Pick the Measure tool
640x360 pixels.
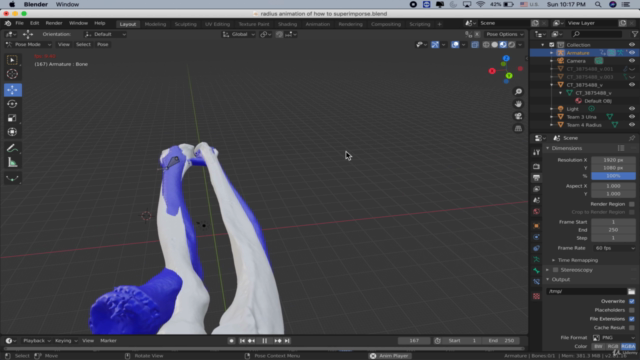(x=12, y=163)
